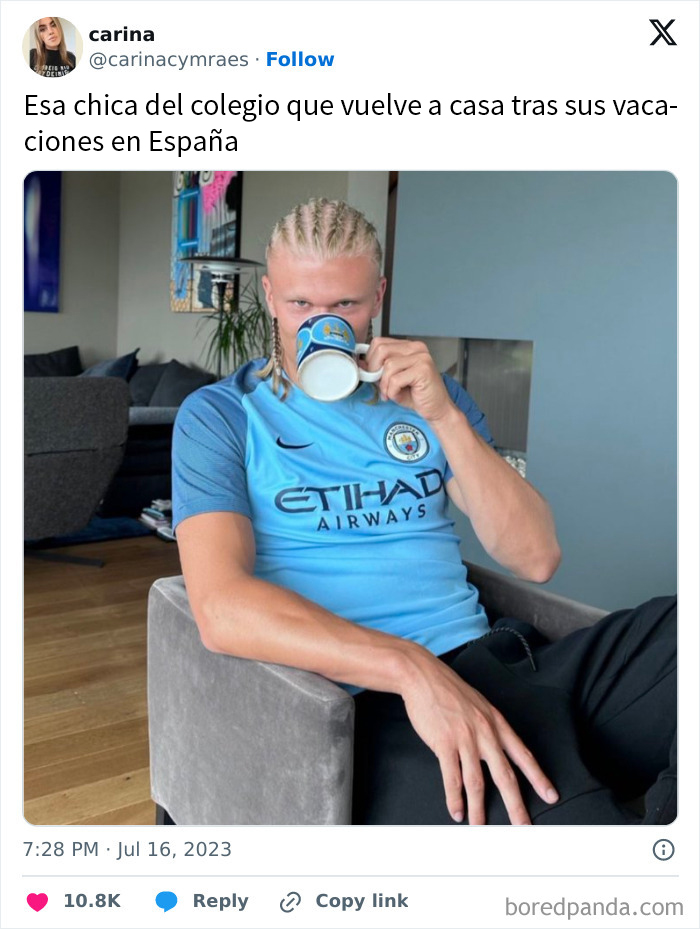700x929 pixels.
Task: Open the @carinacymraes handle link
Action: pyautogui.click(x=169, y=59)
